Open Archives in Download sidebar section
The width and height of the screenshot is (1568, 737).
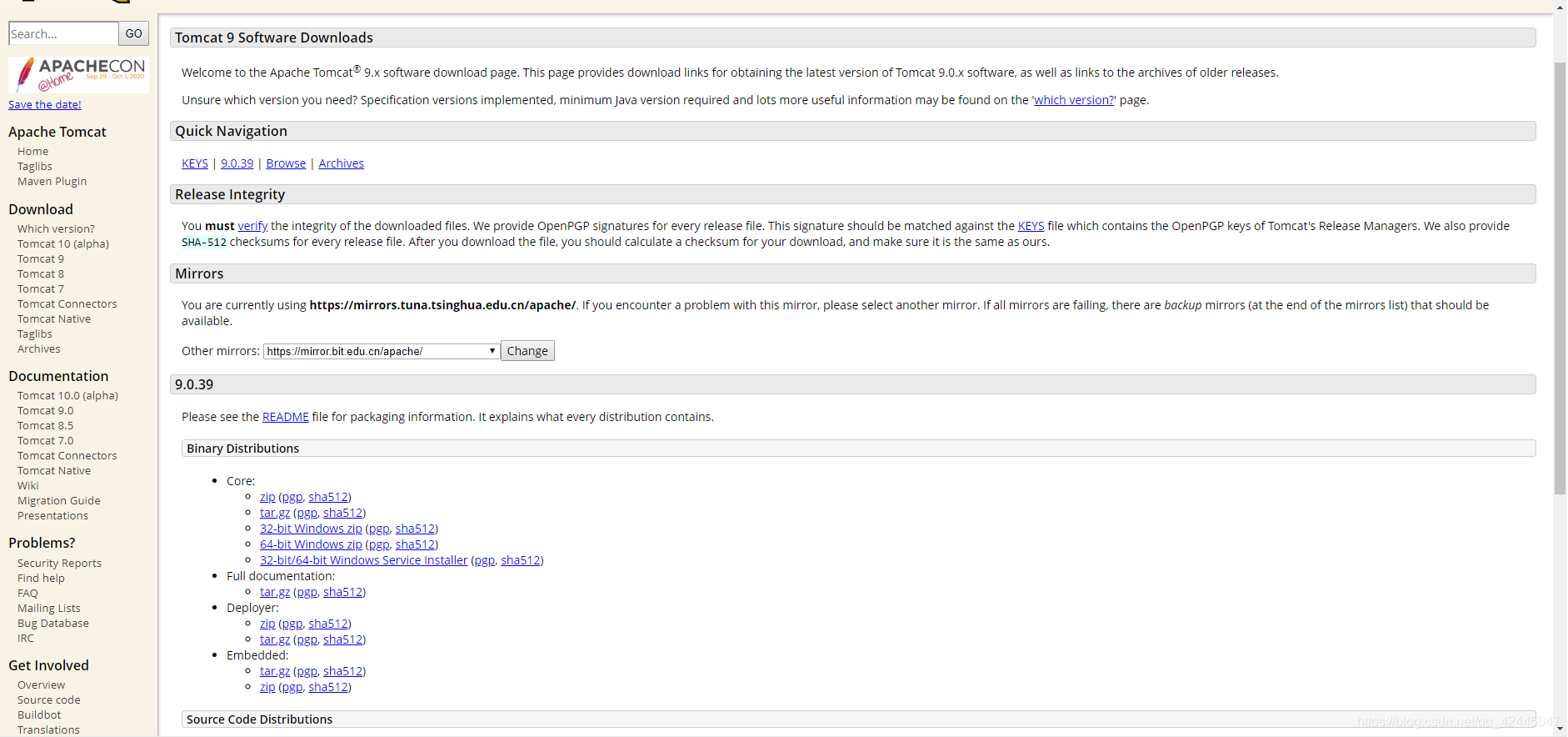pyautogui.click(x=39, y=349)
